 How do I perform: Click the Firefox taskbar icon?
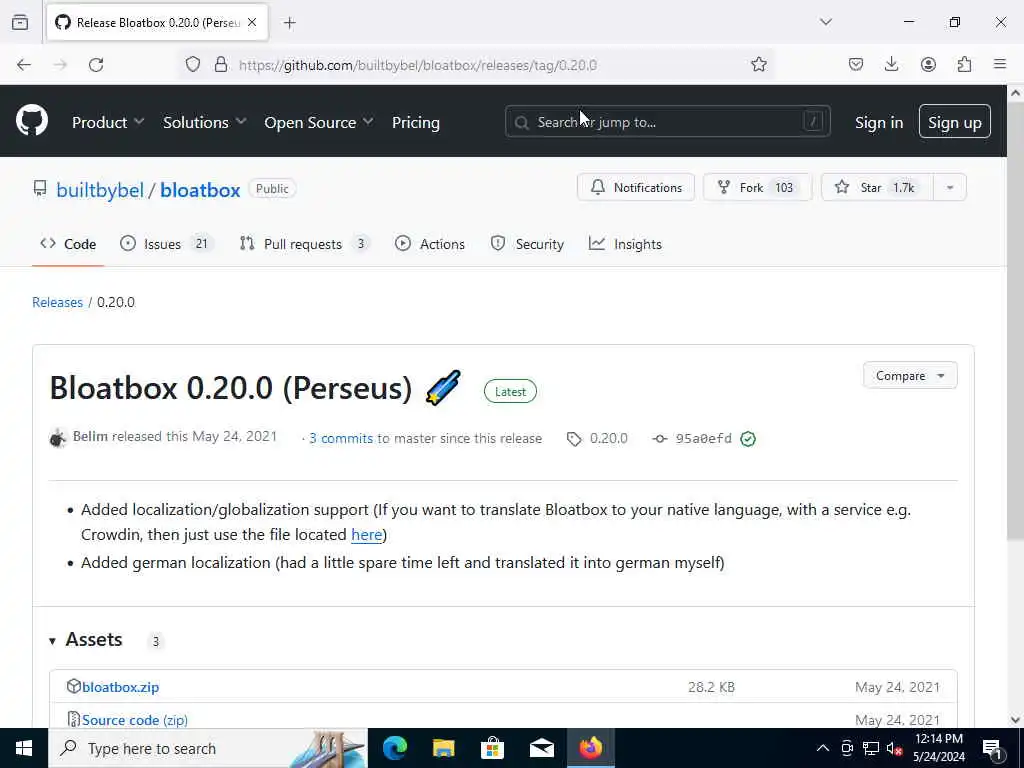(590, 748)
